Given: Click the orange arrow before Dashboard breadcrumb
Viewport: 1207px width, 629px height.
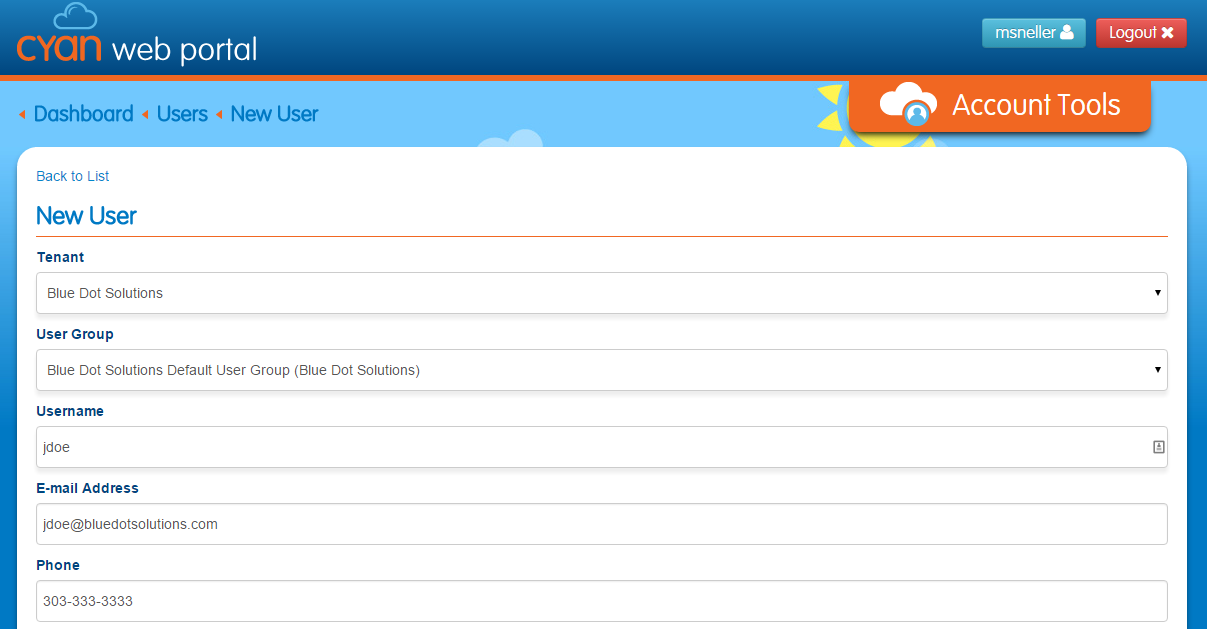Looking at the screenshot, I should [x=22, y=114].
